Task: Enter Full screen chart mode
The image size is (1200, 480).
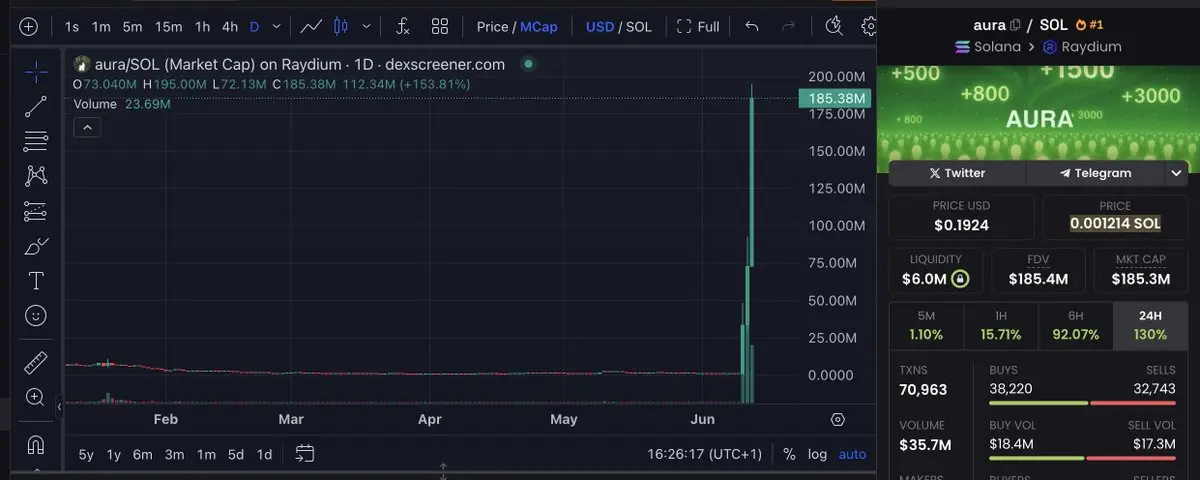Action: pos(698,27)
